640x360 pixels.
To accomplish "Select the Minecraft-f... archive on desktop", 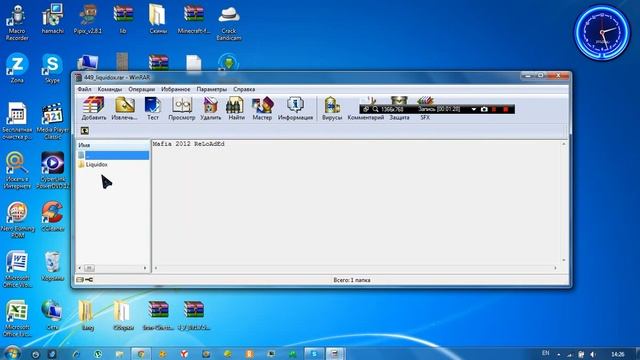I will (193, 19).
